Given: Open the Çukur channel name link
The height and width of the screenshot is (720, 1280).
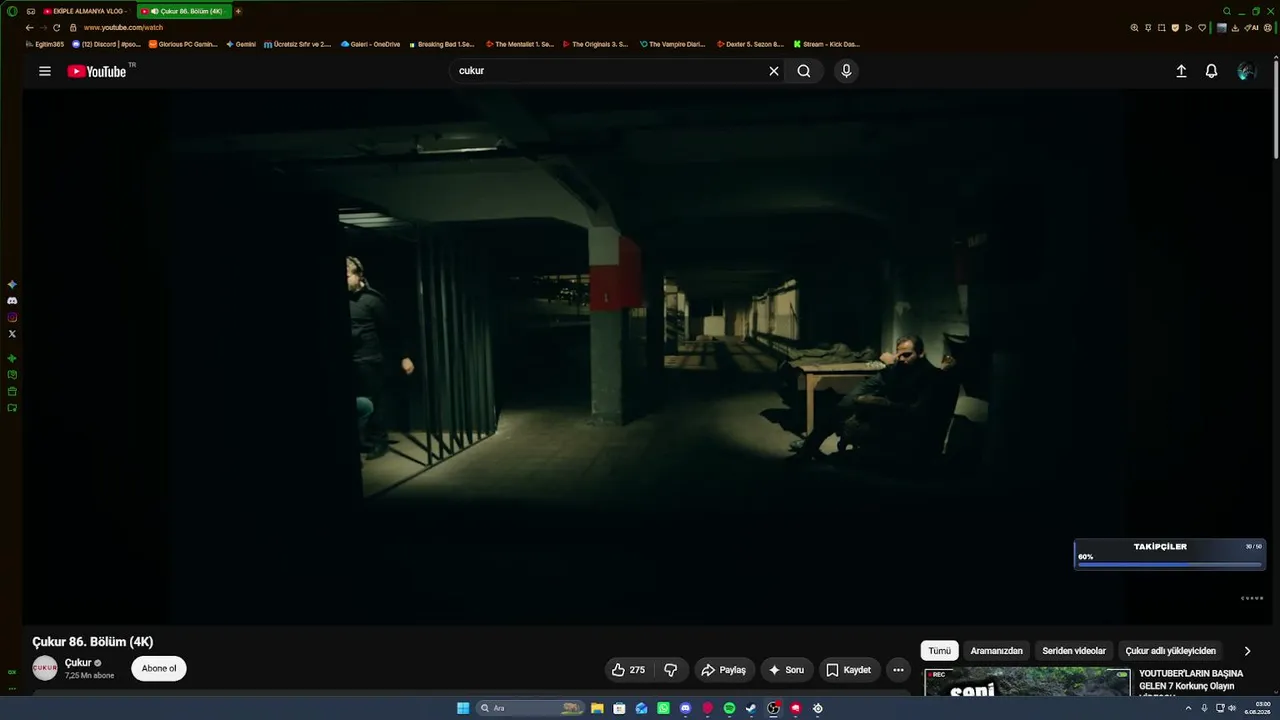Looking at the screenshot, I should click(x=78, y=663).
